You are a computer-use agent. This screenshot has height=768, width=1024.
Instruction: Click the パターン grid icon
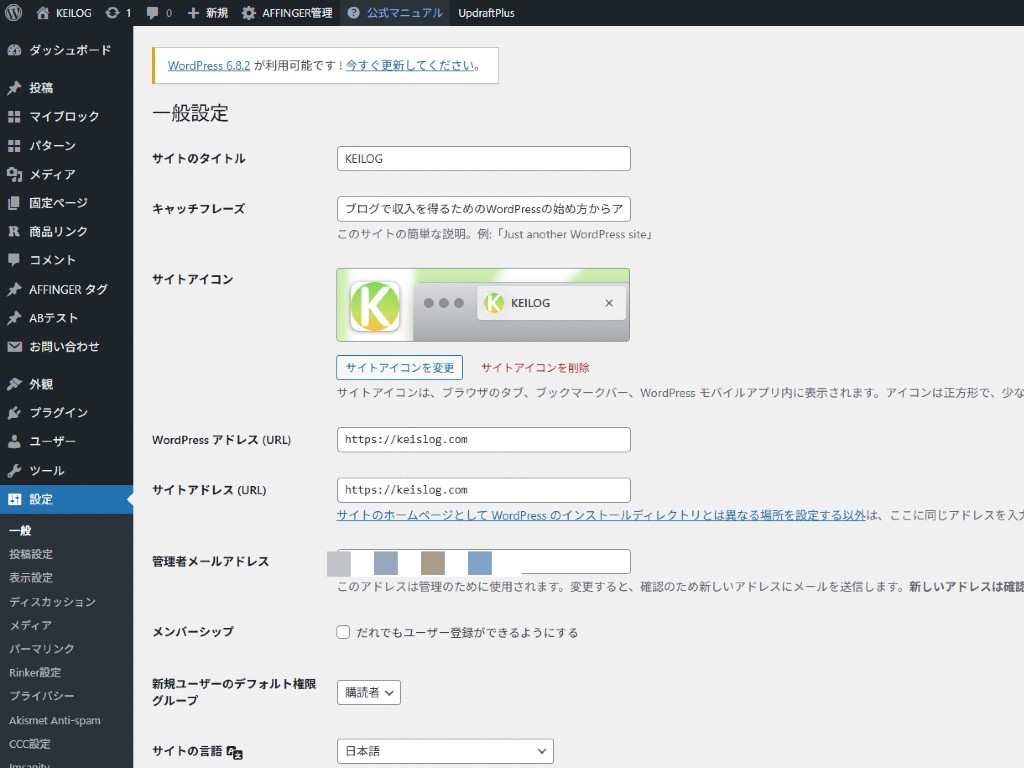pos(14,146)
